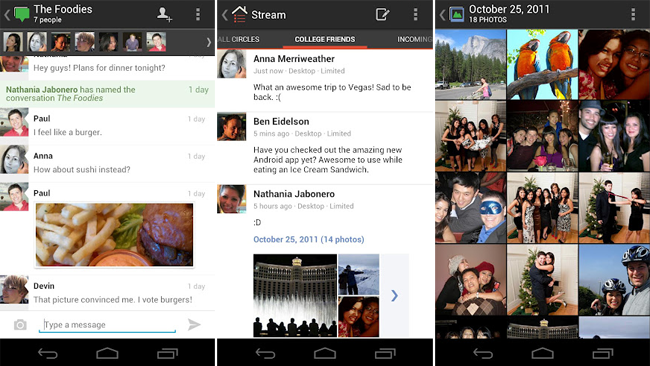Select first participant avatar in people strip
This screenshot has width=650, height=366.
point(13,42)
